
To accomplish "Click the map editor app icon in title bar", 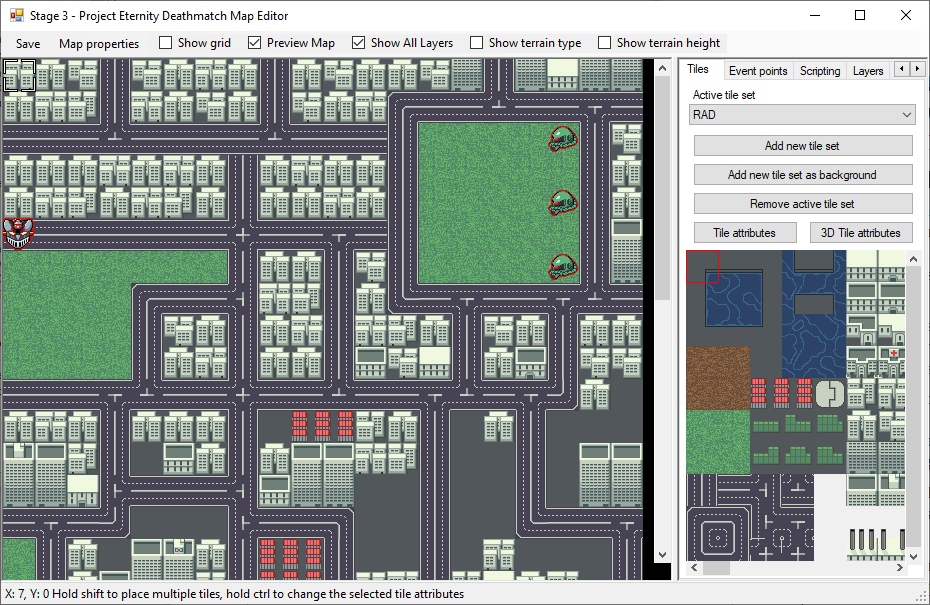I will pos(17,15).
